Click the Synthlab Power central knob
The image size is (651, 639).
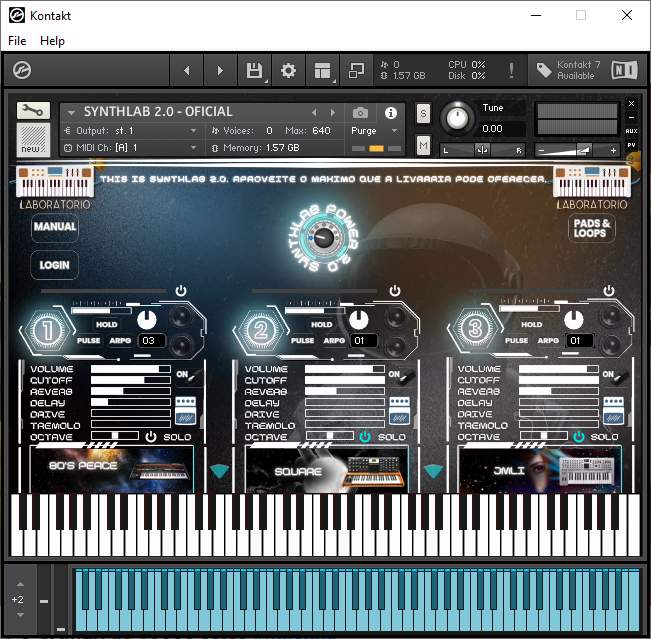pos(323,238)
